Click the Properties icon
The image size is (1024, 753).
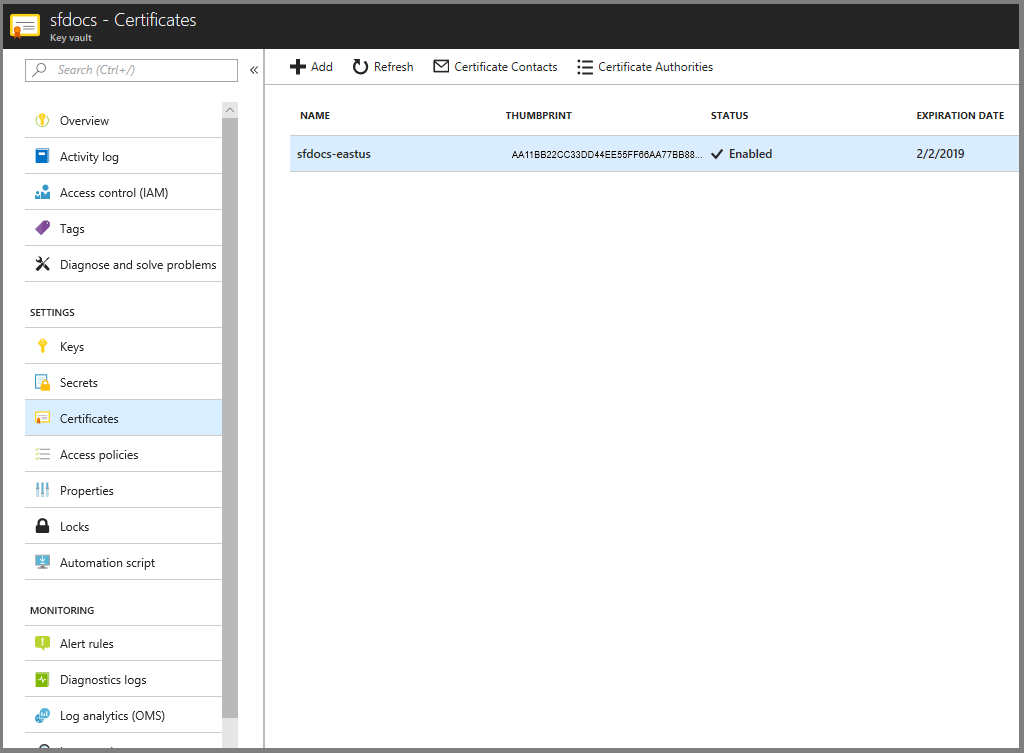[44, 490]
